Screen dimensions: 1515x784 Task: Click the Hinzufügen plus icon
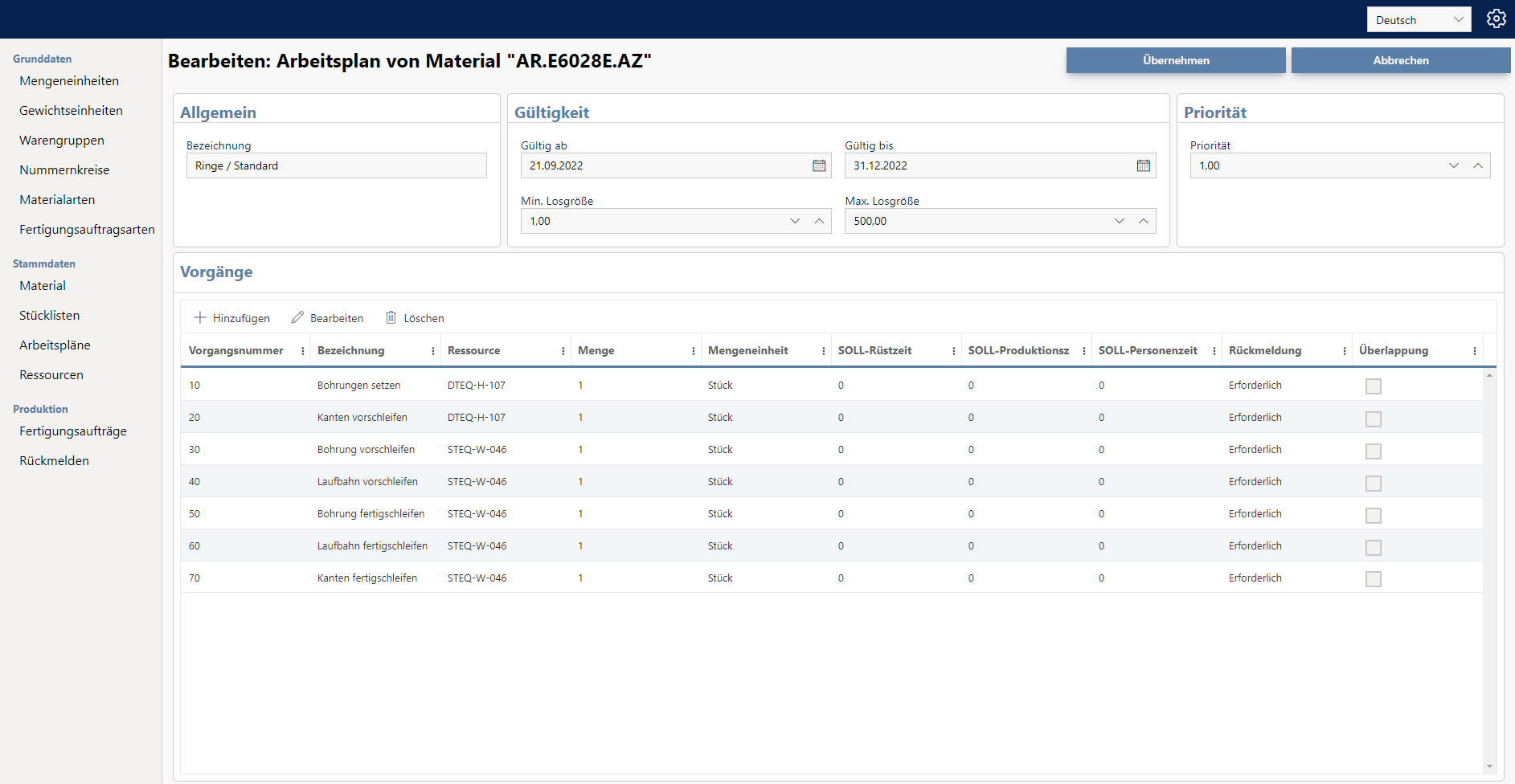(200, 318)
